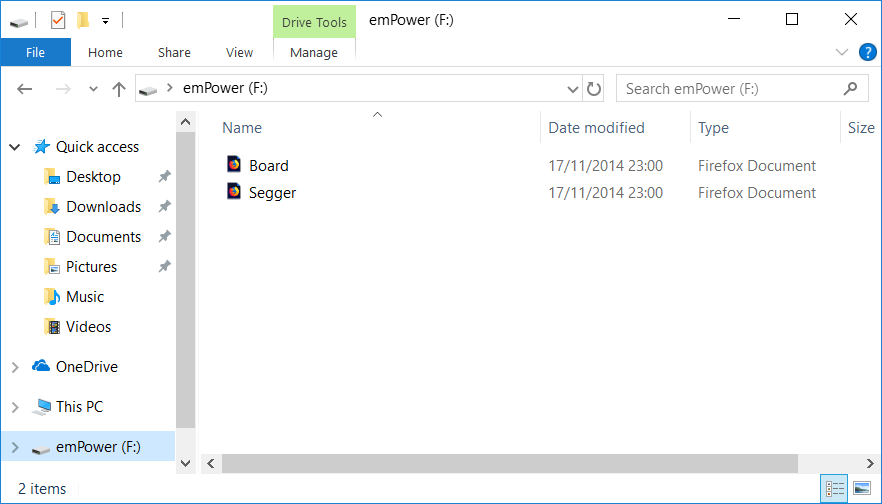This screenshot has height=504, width=882.
Task: Refresh the emPower (F:) folder
Action: (x=593, y=89)
